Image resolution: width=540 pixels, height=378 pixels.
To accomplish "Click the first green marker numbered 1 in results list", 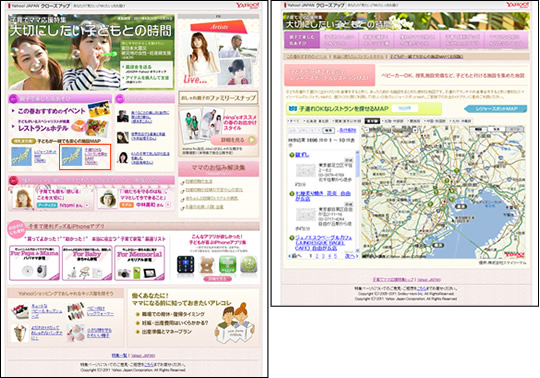I will [292, 155].
